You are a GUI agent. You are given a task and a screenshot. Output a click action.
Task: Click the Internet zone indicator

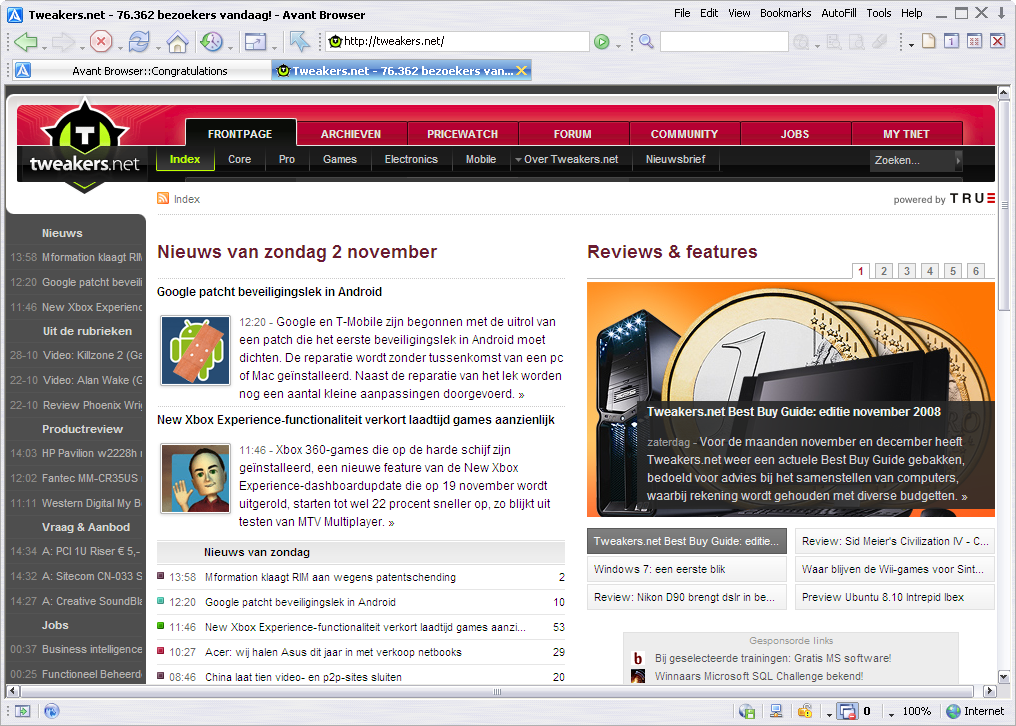point(975,711)
